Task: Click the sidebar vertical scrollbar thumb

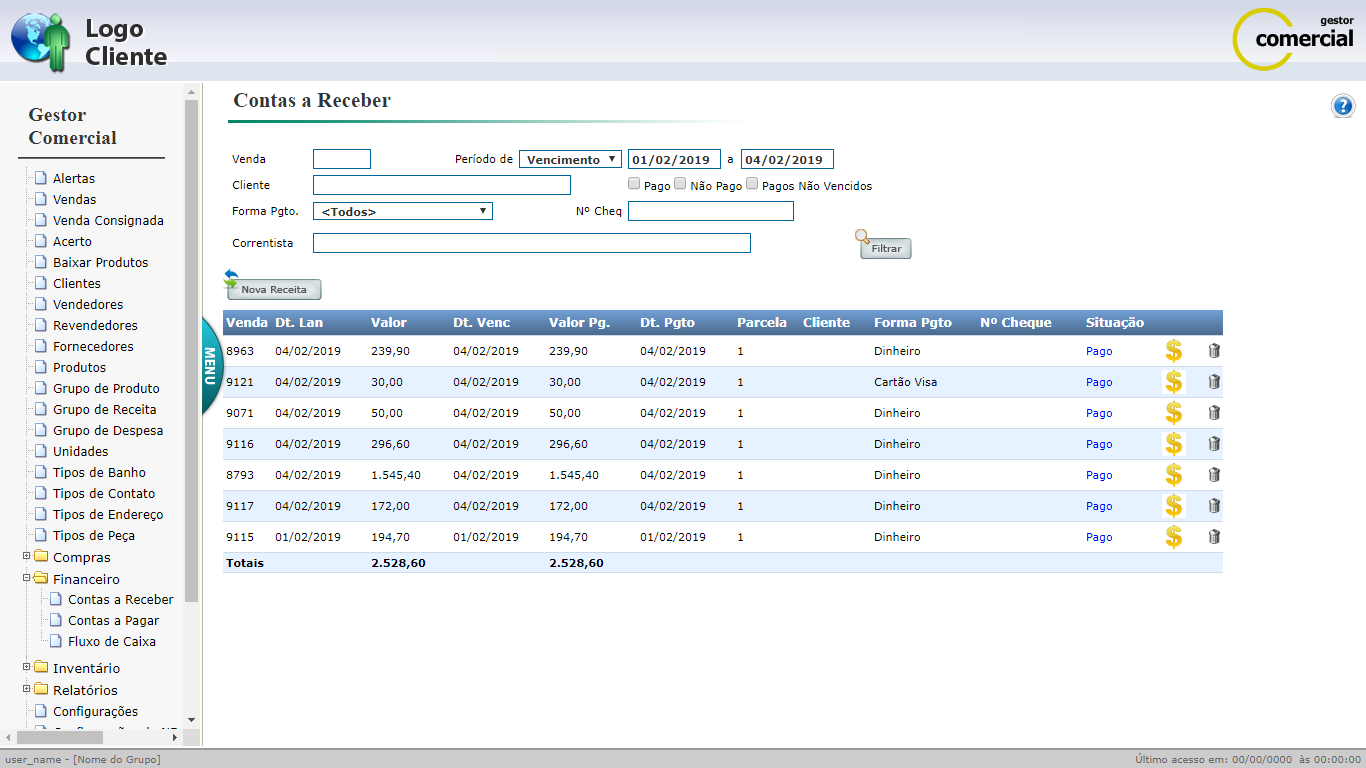Action: click(x=192, y=350)
